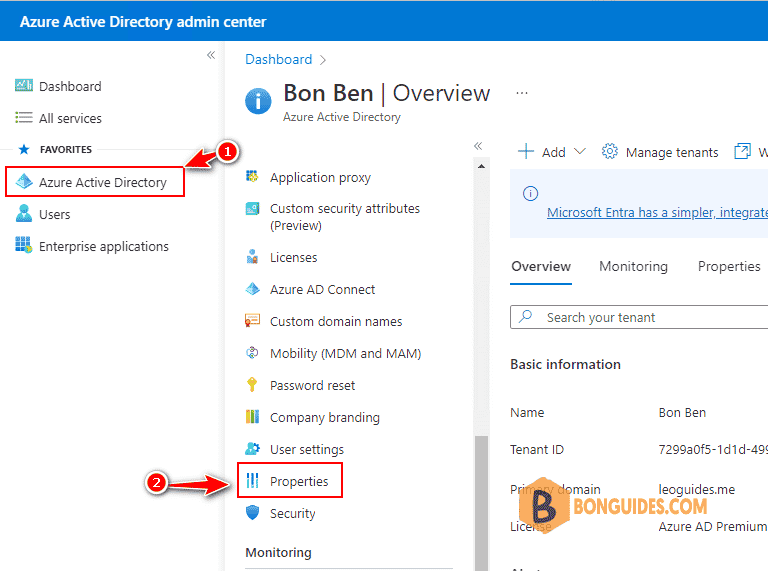Click the plus icon next to Add
Viewport: 768px width, 571px height.
526,151
